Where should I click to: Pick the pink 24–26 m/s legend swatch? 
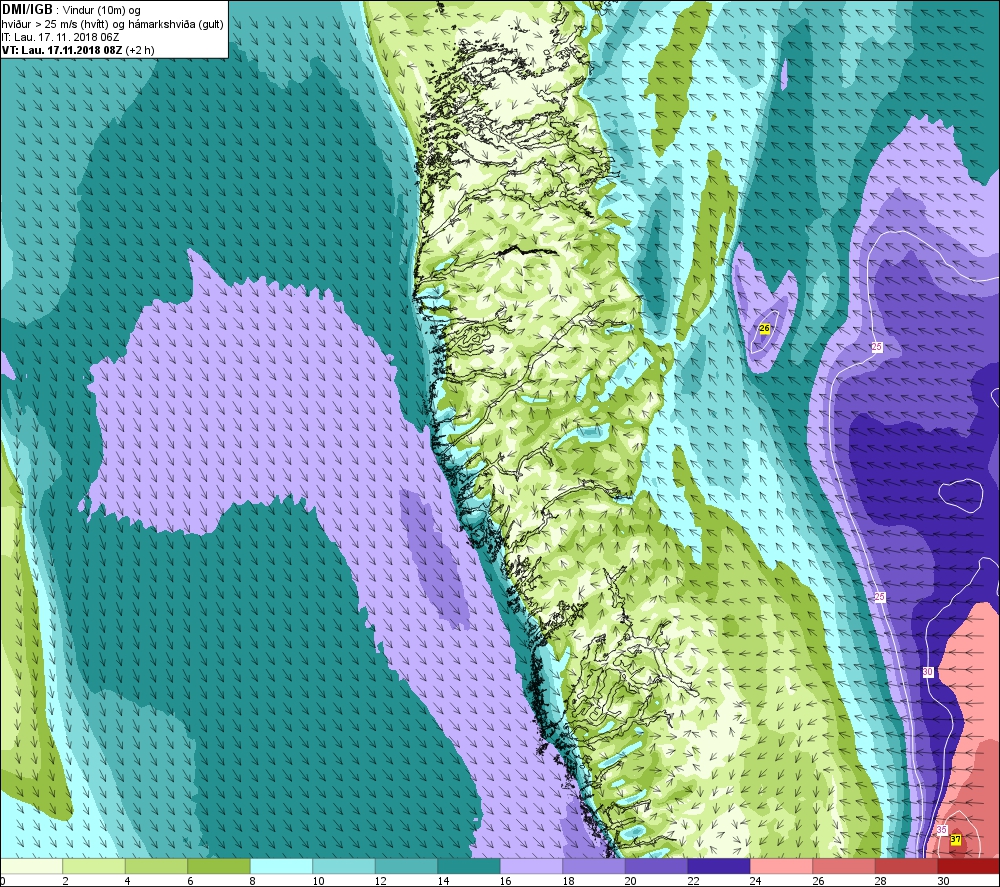pos(781,866)
